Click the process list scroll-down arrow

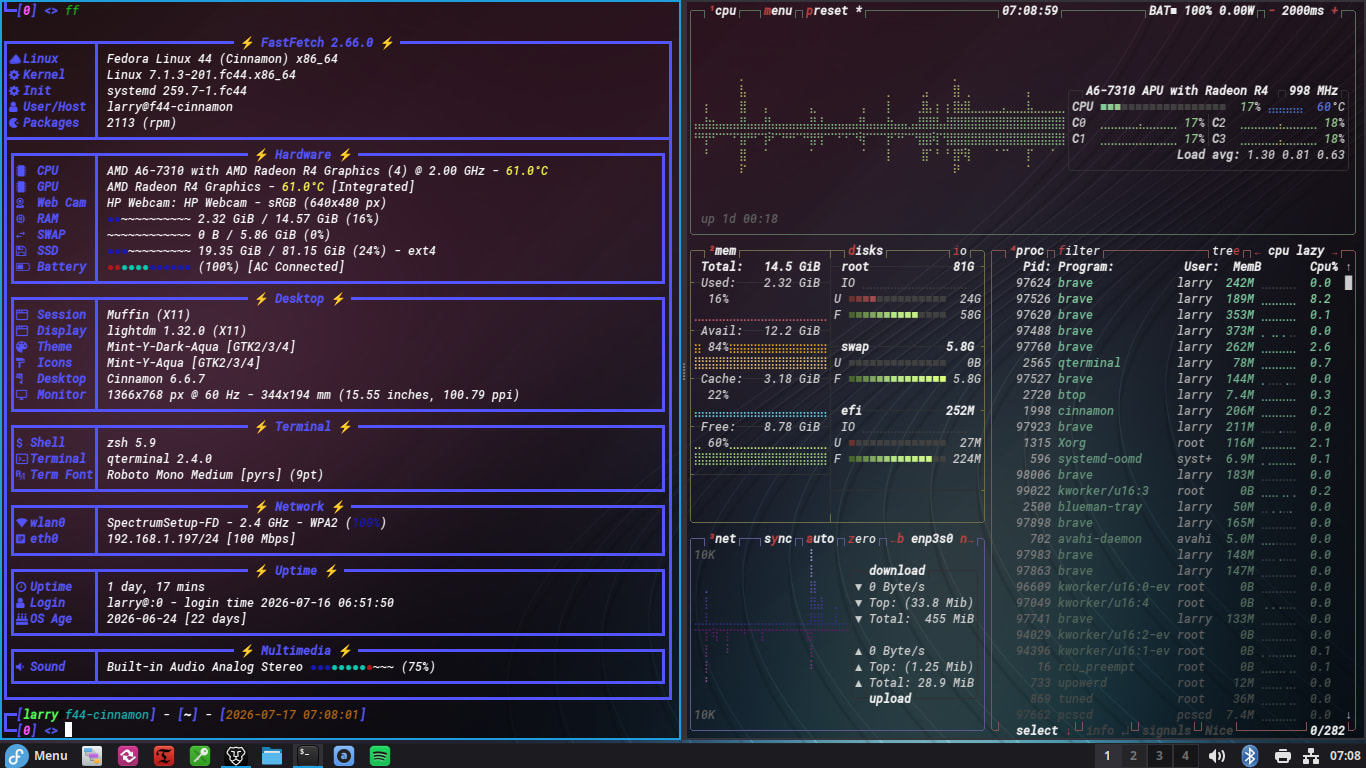point(1348,715)
